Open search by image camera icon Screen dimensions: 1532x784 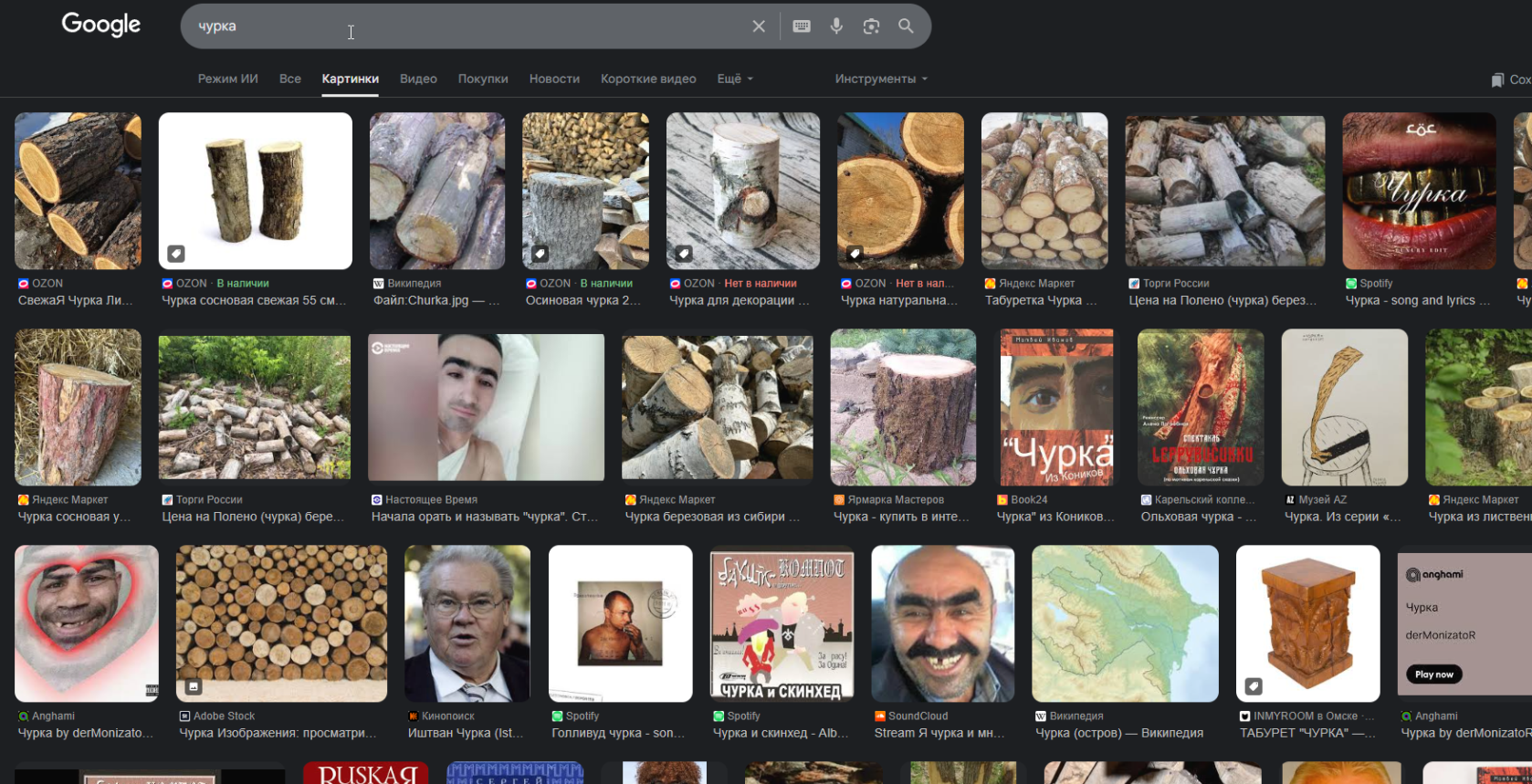tap(871, 26)
